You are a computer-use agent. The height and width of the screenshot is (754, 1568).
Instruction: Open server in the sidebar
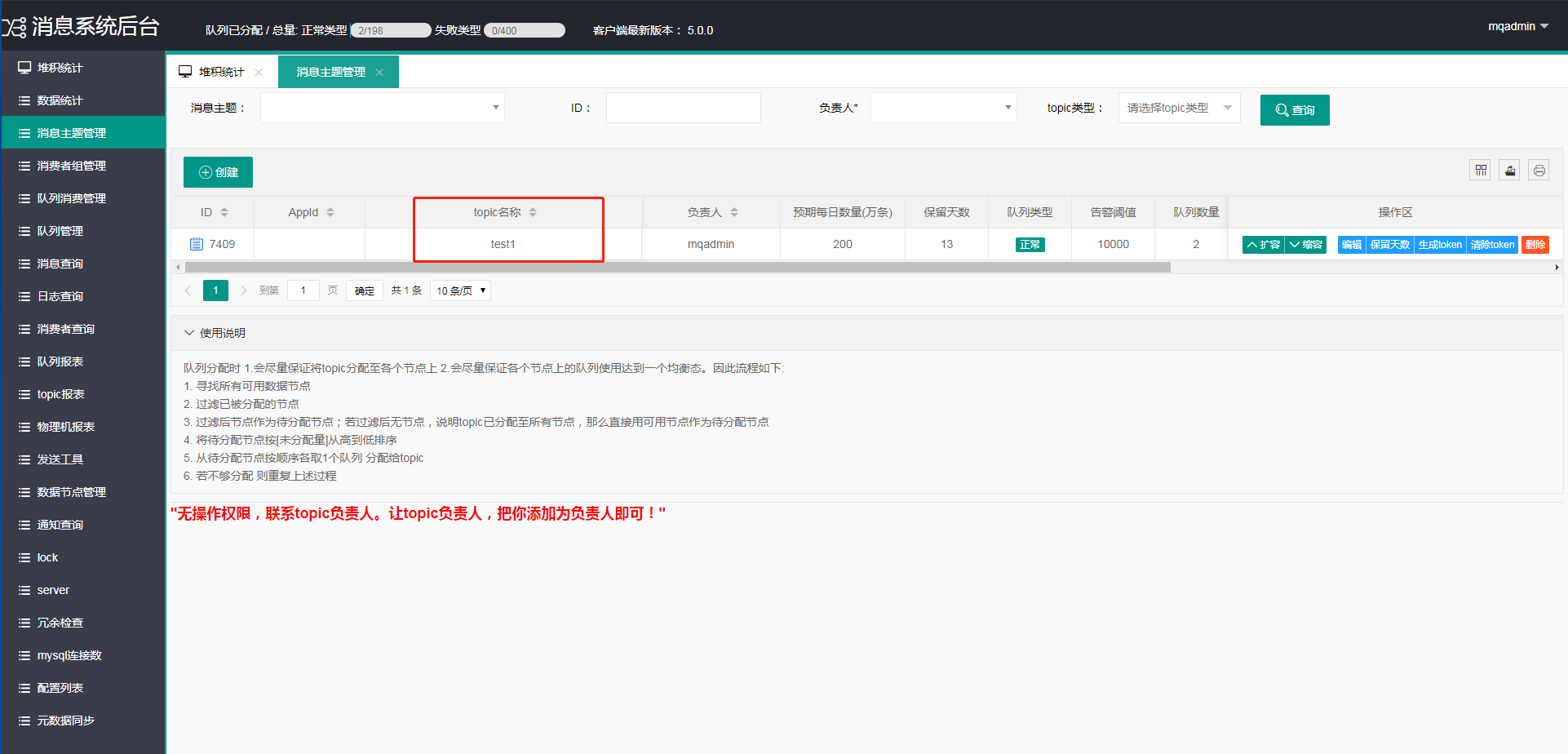(82, 590)
